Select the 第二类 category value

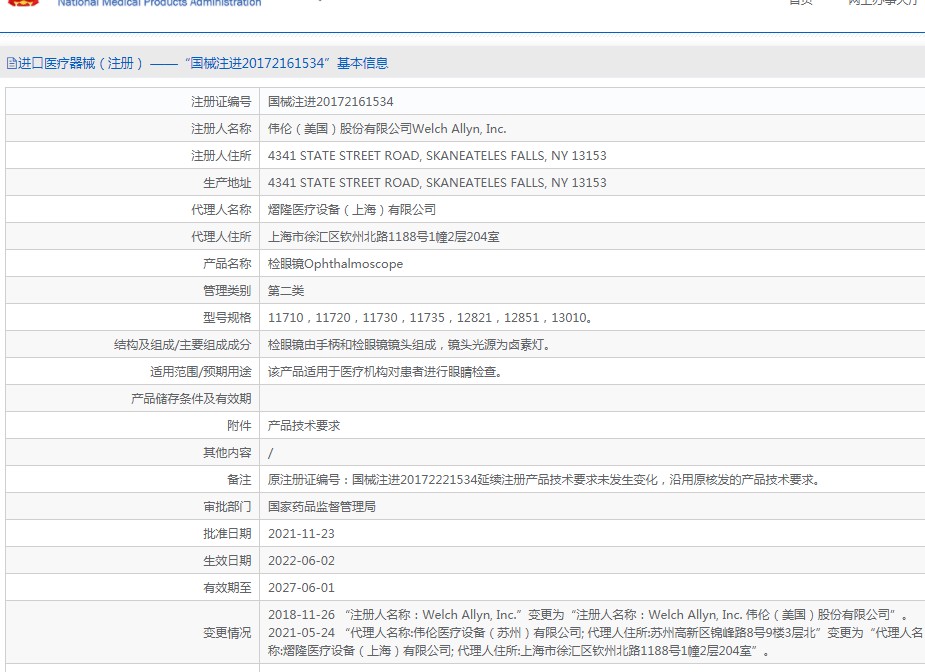[286, 291]
